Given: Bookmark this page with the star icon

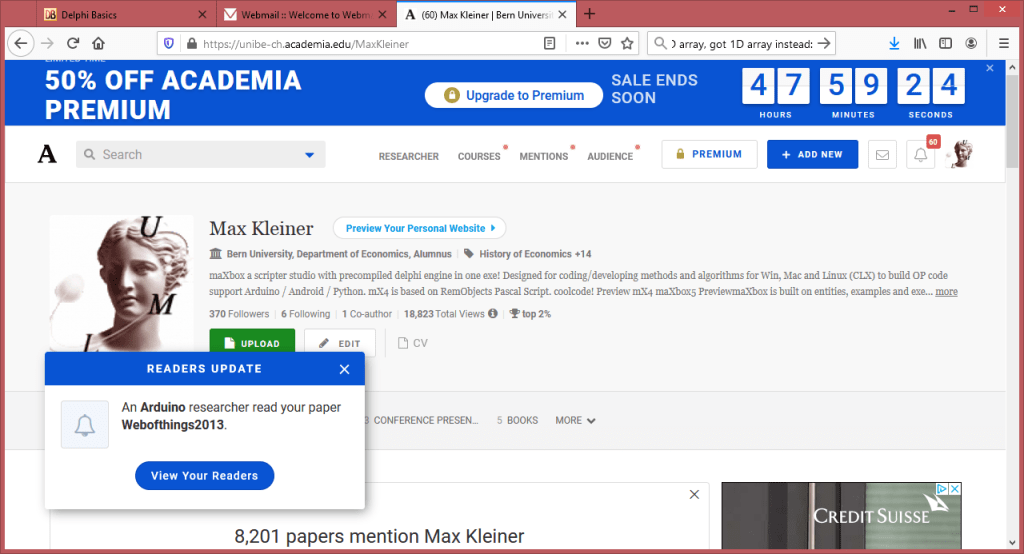Looking at the screenshot, I should tap(627, 43).
